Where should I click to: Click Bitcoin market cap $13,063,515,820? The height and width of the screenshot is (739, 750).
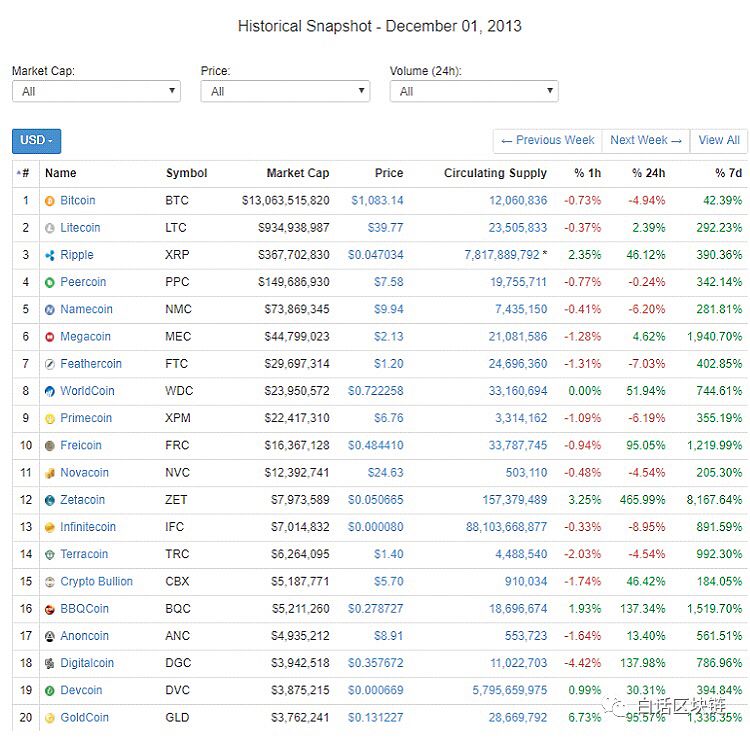tap(286, 200)
